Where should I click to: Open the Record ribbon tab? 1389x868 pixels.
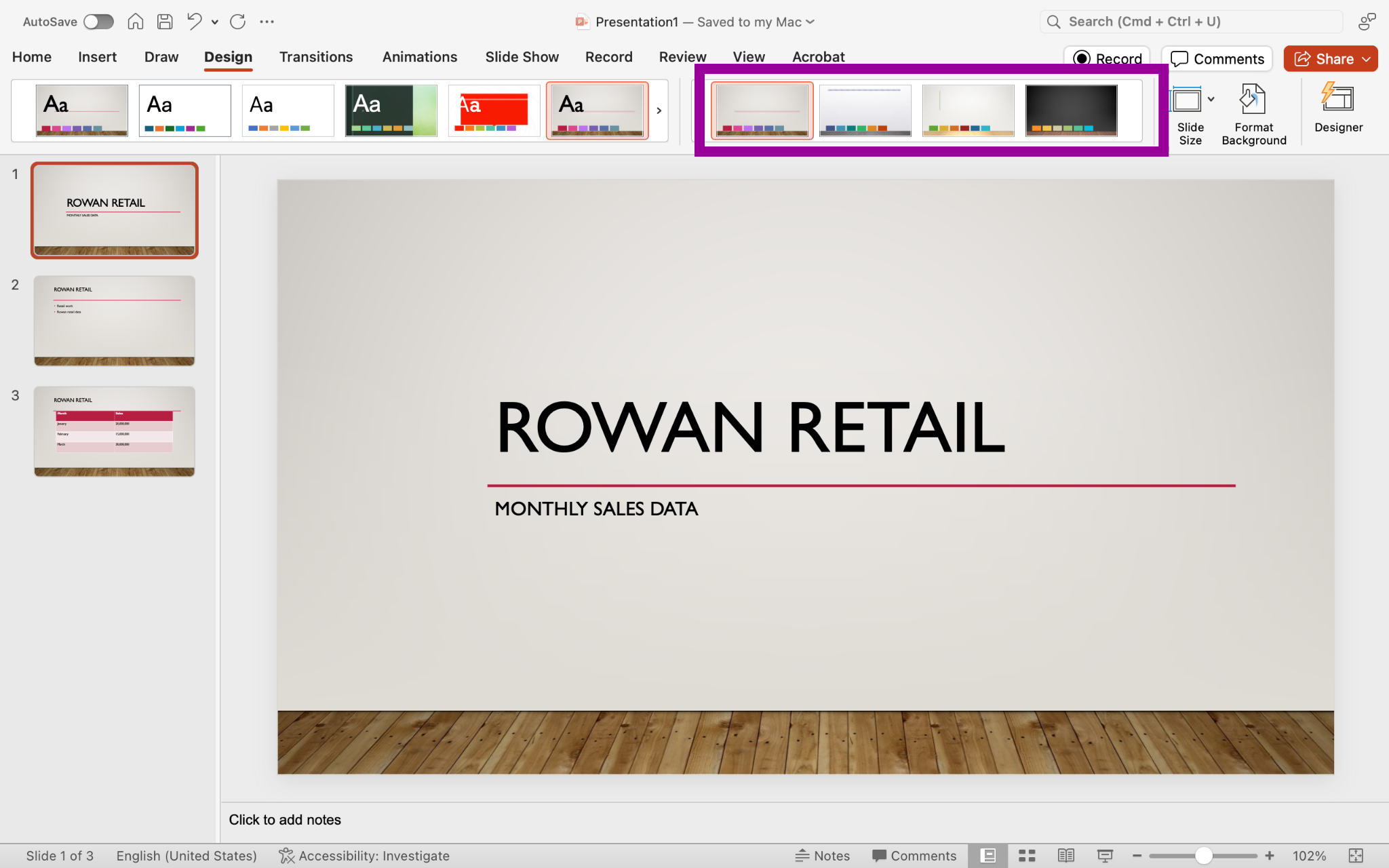(x=609, y=57)
